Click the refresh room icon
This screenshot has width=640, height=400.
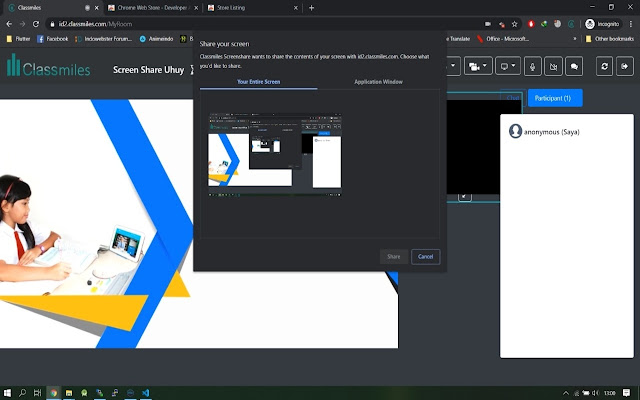tap(604, 66)
